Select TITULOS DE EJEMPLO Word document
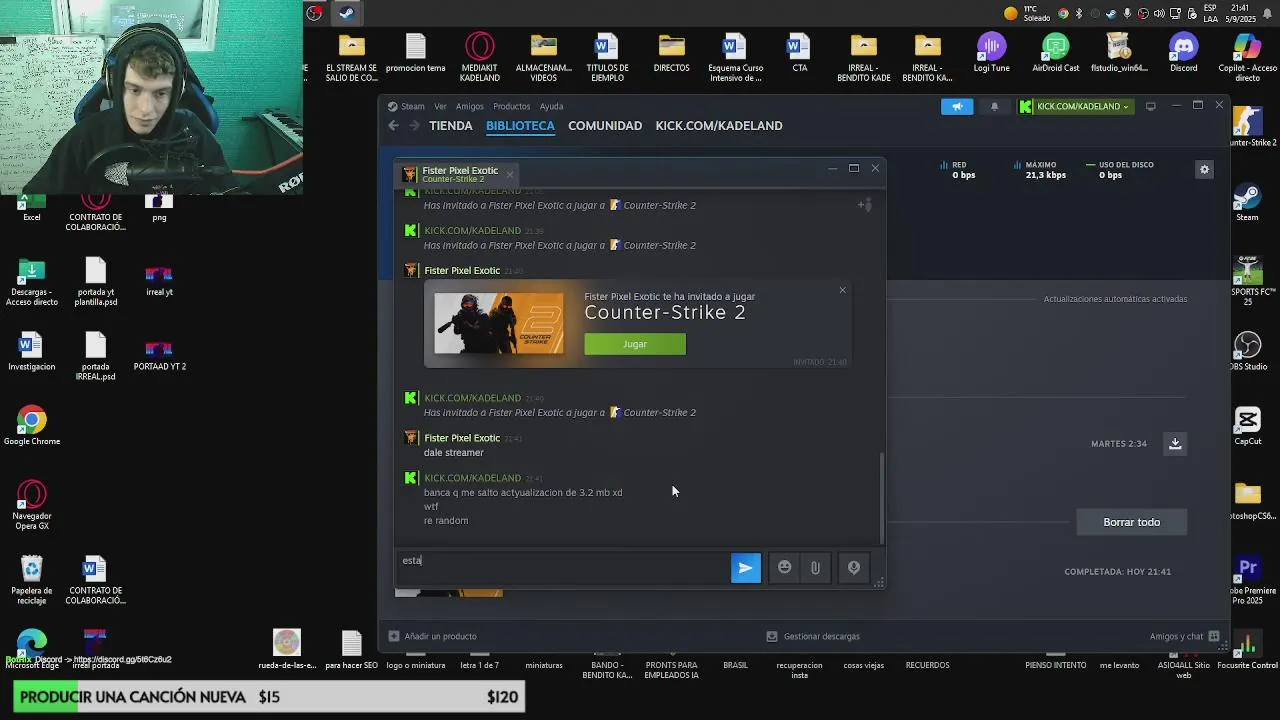Screen dimensions: 1280x720 (x=607, y=57)
